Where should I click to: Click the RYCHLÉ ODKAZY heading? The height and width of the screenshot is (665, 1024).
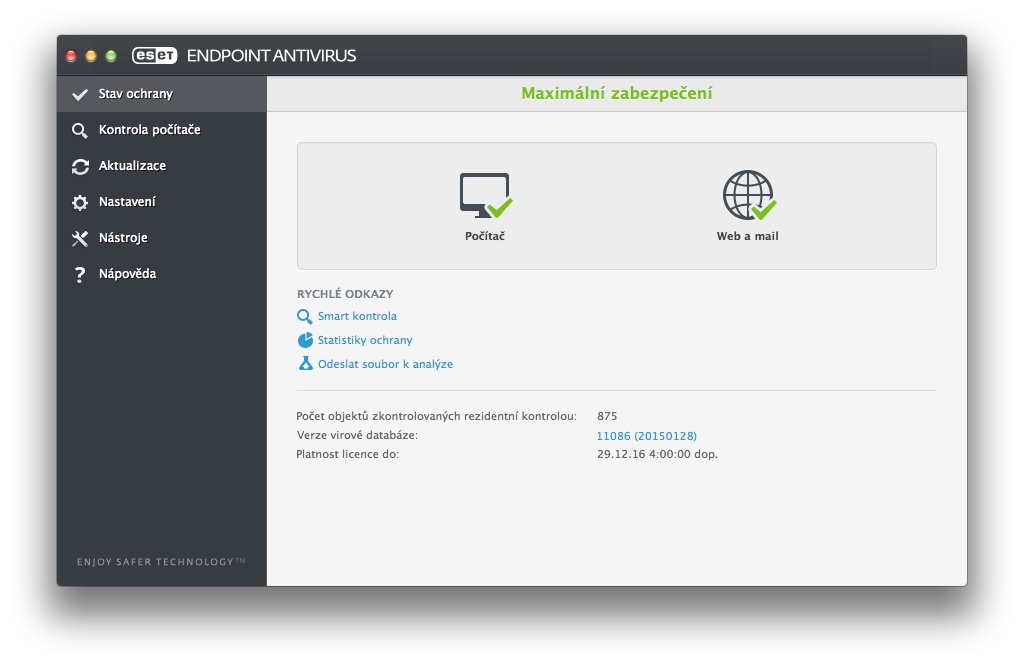(x=345, y=294)
